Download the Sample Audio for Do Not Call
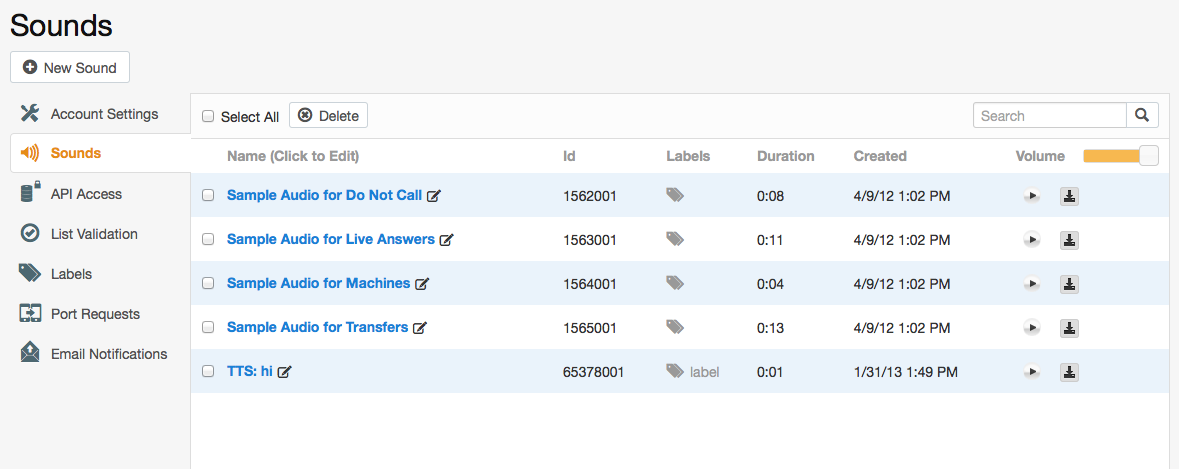 point(1069,196)
